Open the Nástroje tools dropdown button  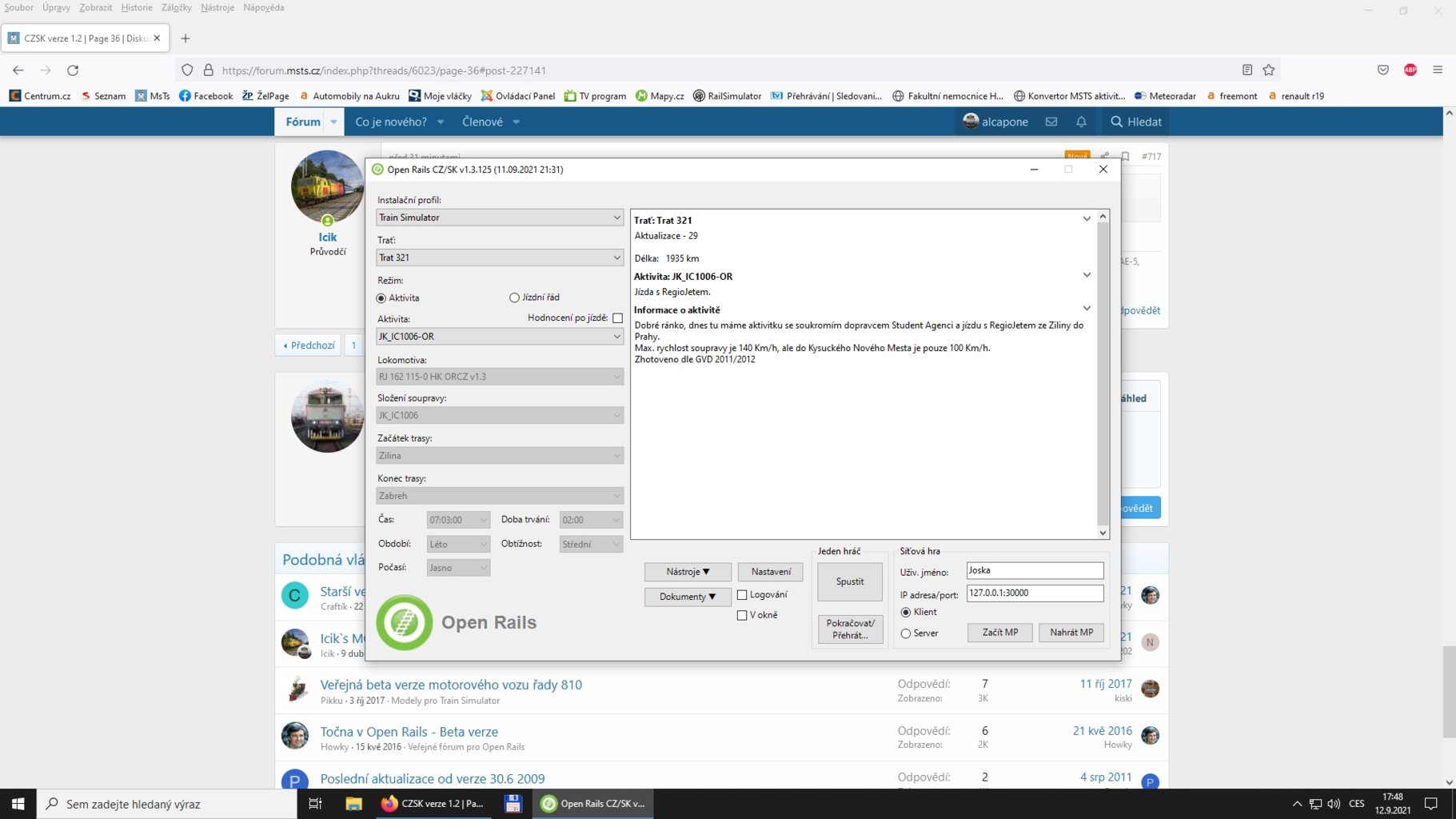(x=688, y=572)
